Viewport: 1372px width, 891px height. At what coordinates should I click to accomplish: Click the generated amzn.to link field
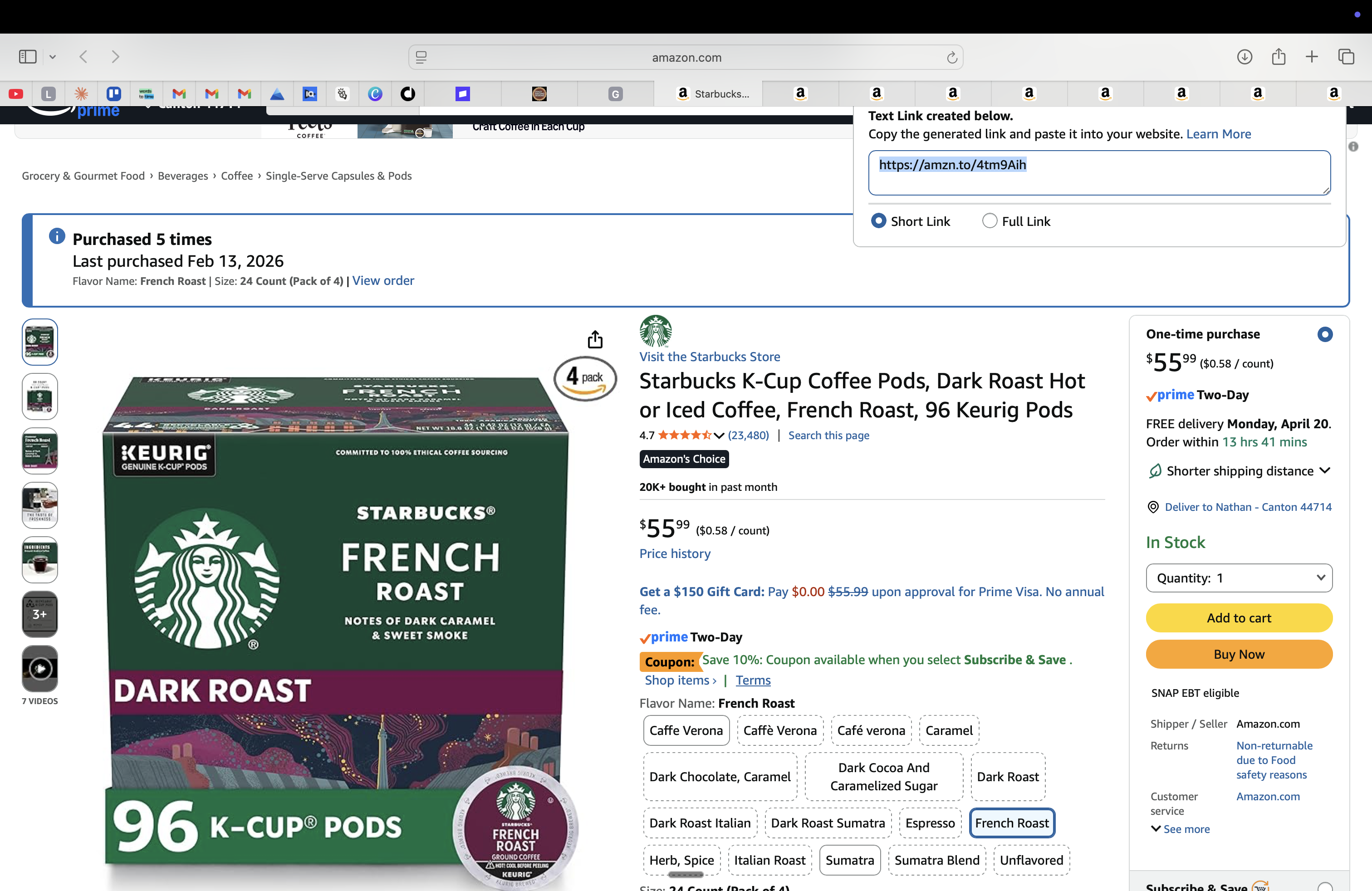pos(1099,173)
